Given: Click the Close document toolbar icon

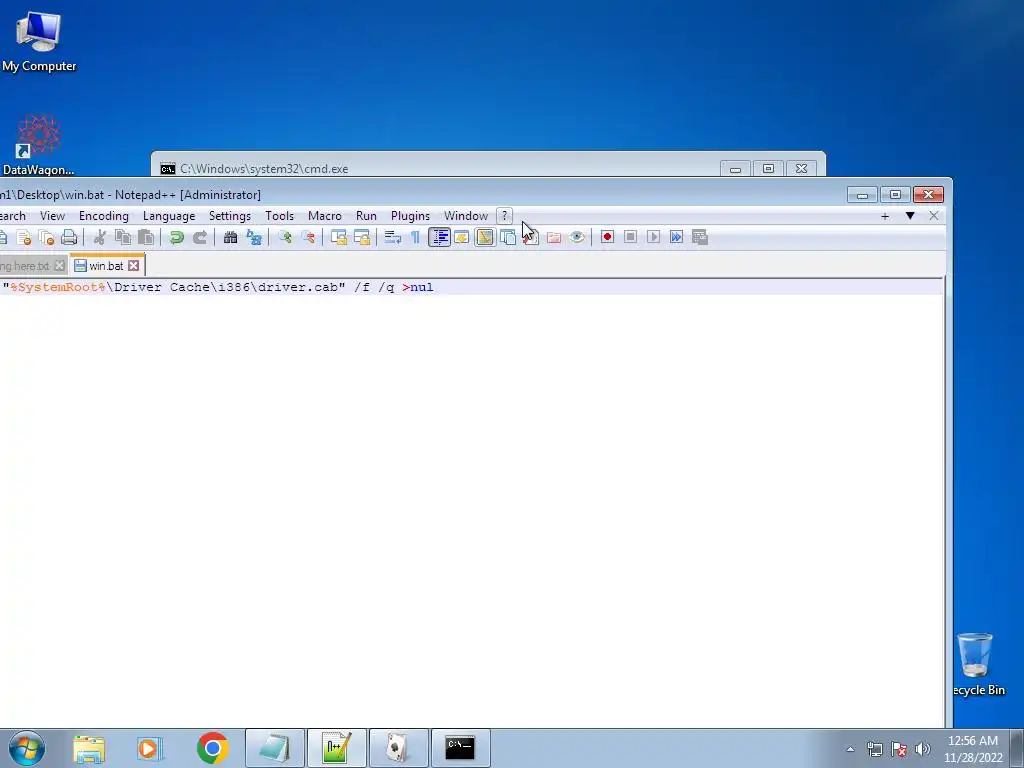Looking at the screenshot, I should click(x=24, y=237).
